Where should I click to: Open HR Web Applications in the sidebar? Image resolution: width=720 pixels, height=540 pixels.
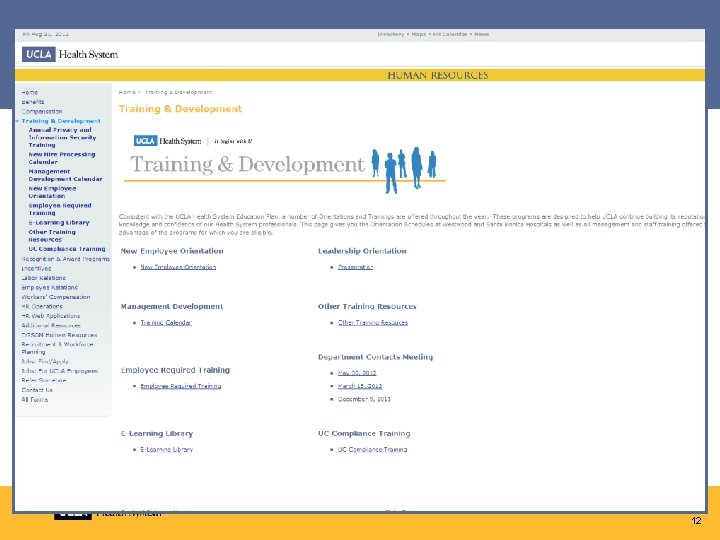tap(51, 316)
